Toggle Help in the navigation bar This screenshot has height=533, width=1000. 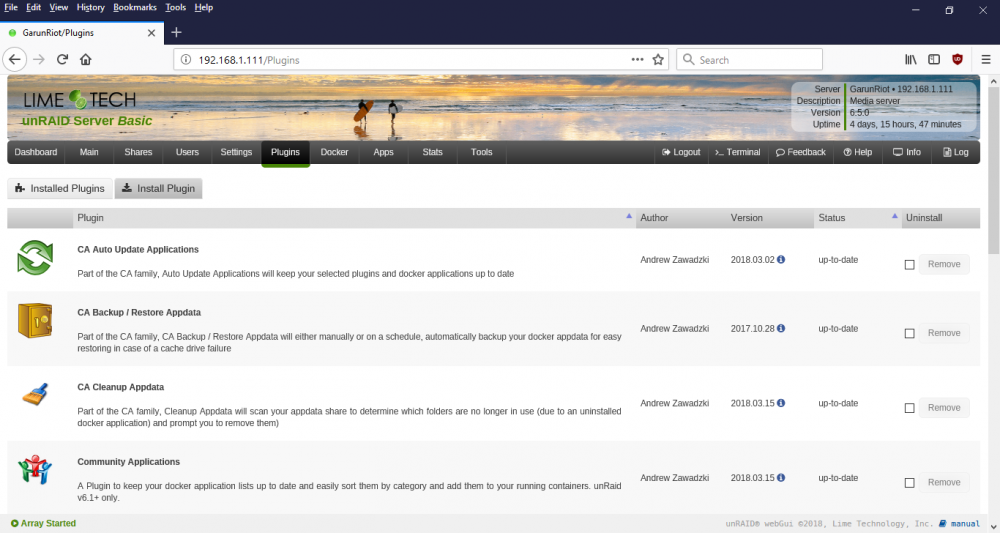pyautogui.click(x=858, y=152)
